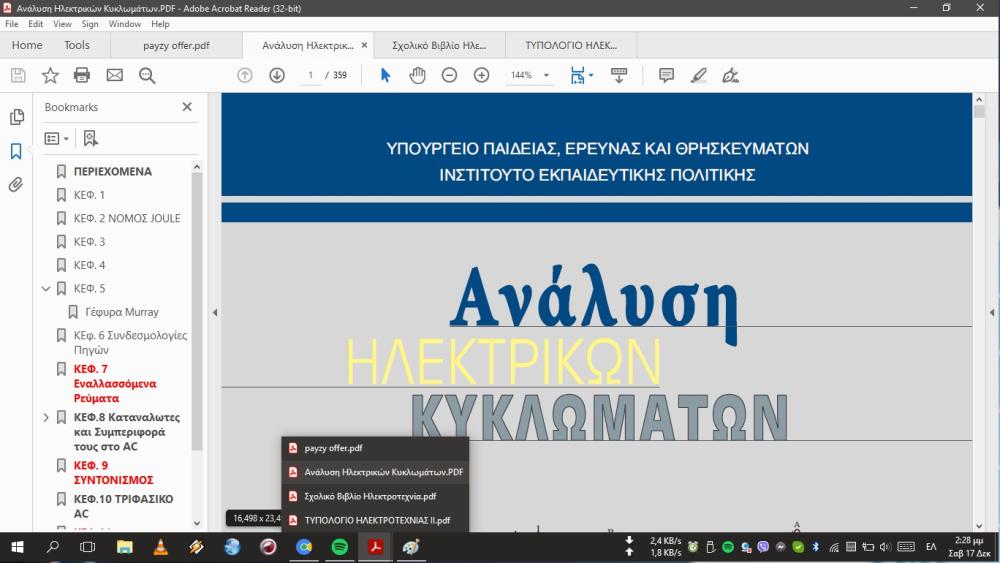Select the Hand pan tool

coord(417,75)
